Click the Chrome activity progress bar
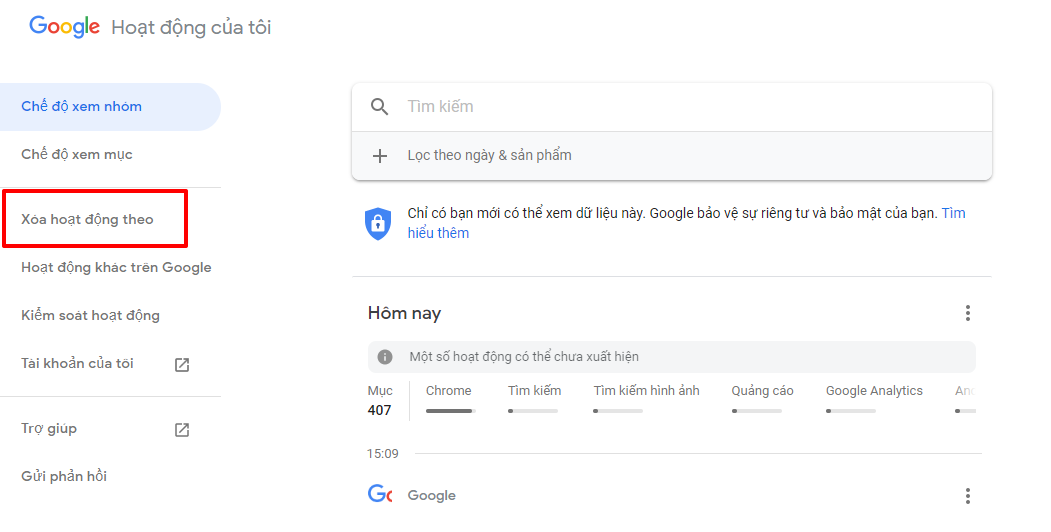1051x532 pixels. click(x=450, y=411)
